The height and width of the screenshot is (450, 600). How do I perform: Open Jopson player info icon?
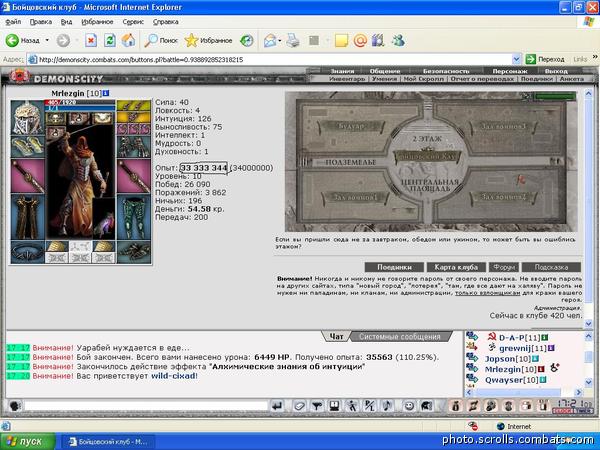tap(536, 359)
